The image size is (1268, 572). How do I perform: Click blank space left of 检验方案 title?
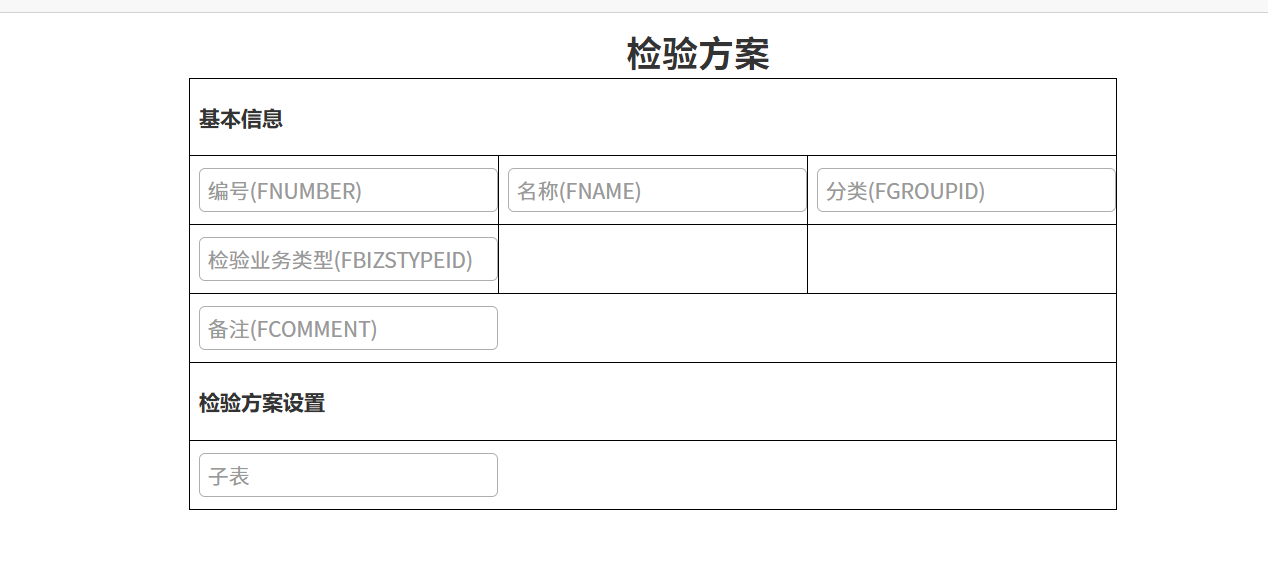[400, 52]
